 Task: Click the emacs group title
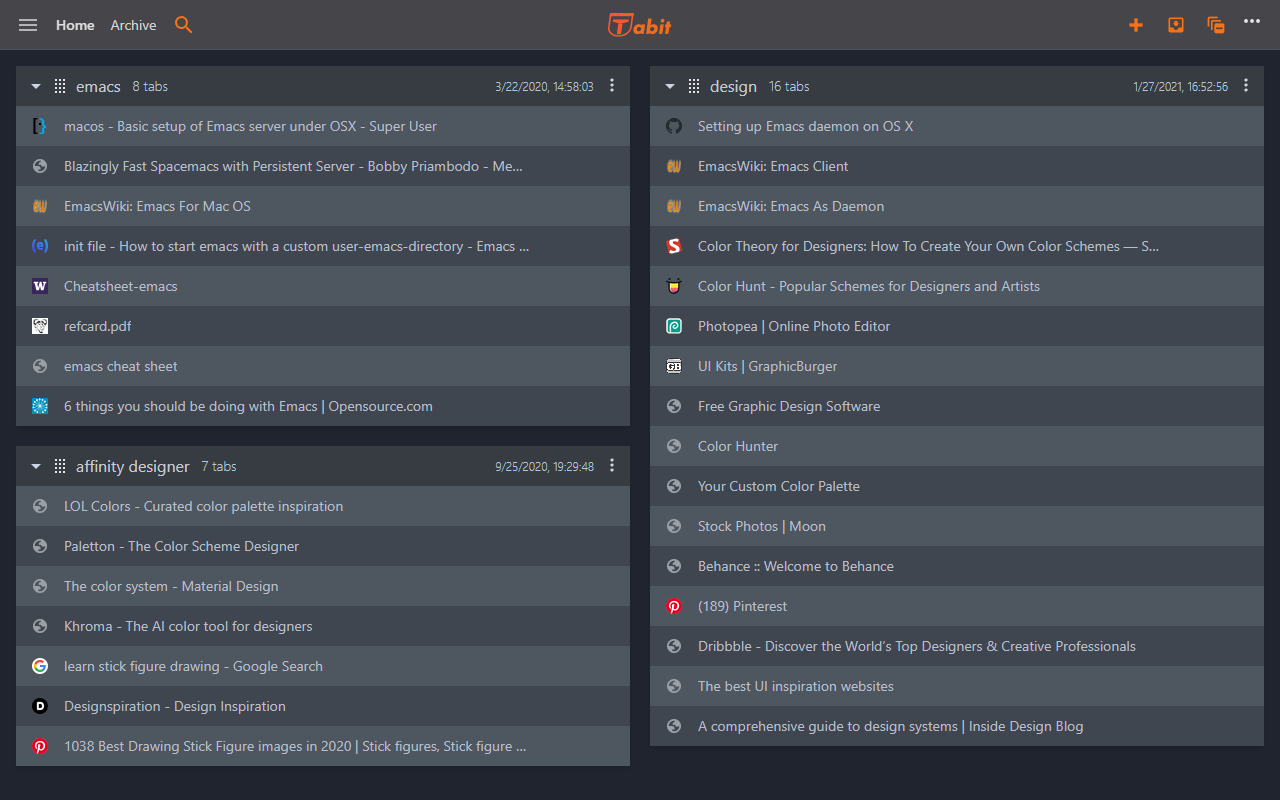coord(98,87)
